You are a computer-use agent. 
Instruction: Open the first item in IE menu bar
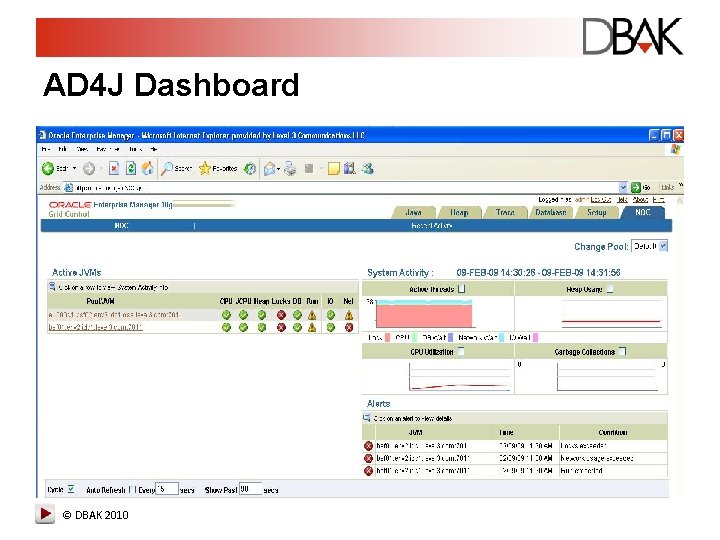46,149
